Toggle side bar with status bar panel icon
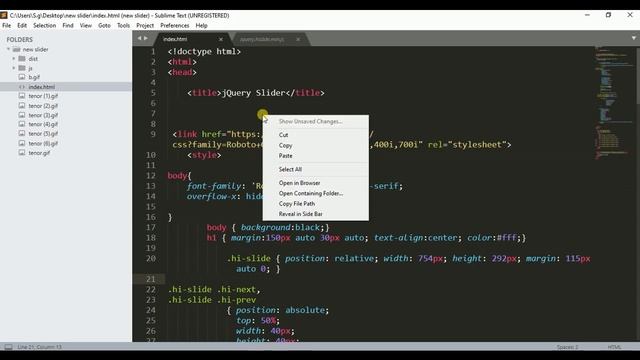Screen dimensions: 640x360 coord(8,347)
